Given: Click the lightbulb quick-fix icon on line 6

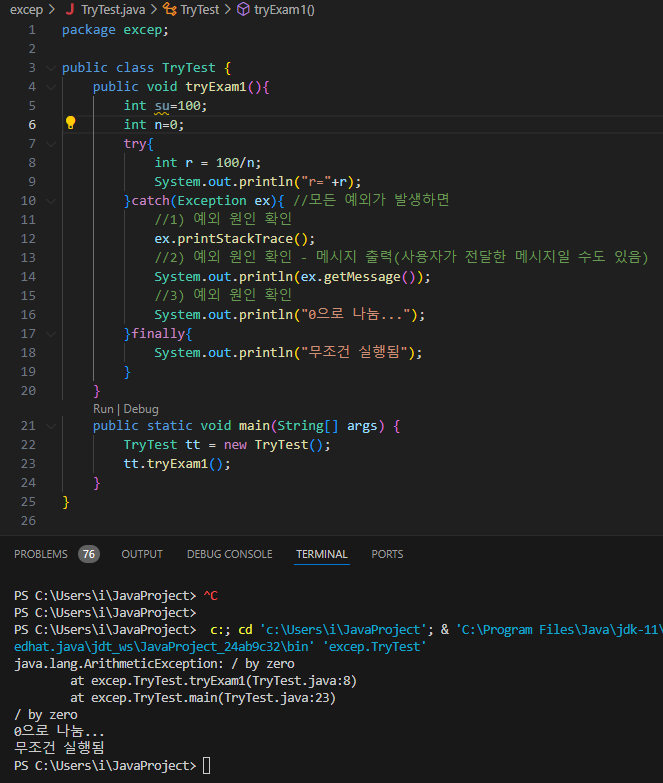Looking at the screenshot, I should 70,123.
